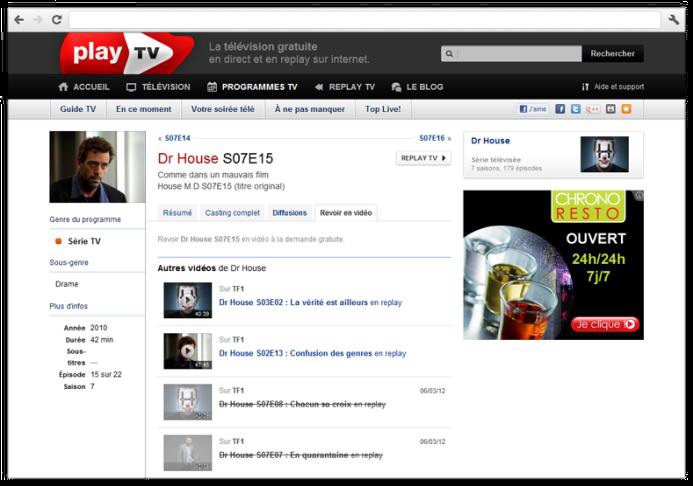Click the chat bubble icon beside Le Blog
Viewport: 693px width, 486px height.
pyautogui.click(x=396, y=87)
